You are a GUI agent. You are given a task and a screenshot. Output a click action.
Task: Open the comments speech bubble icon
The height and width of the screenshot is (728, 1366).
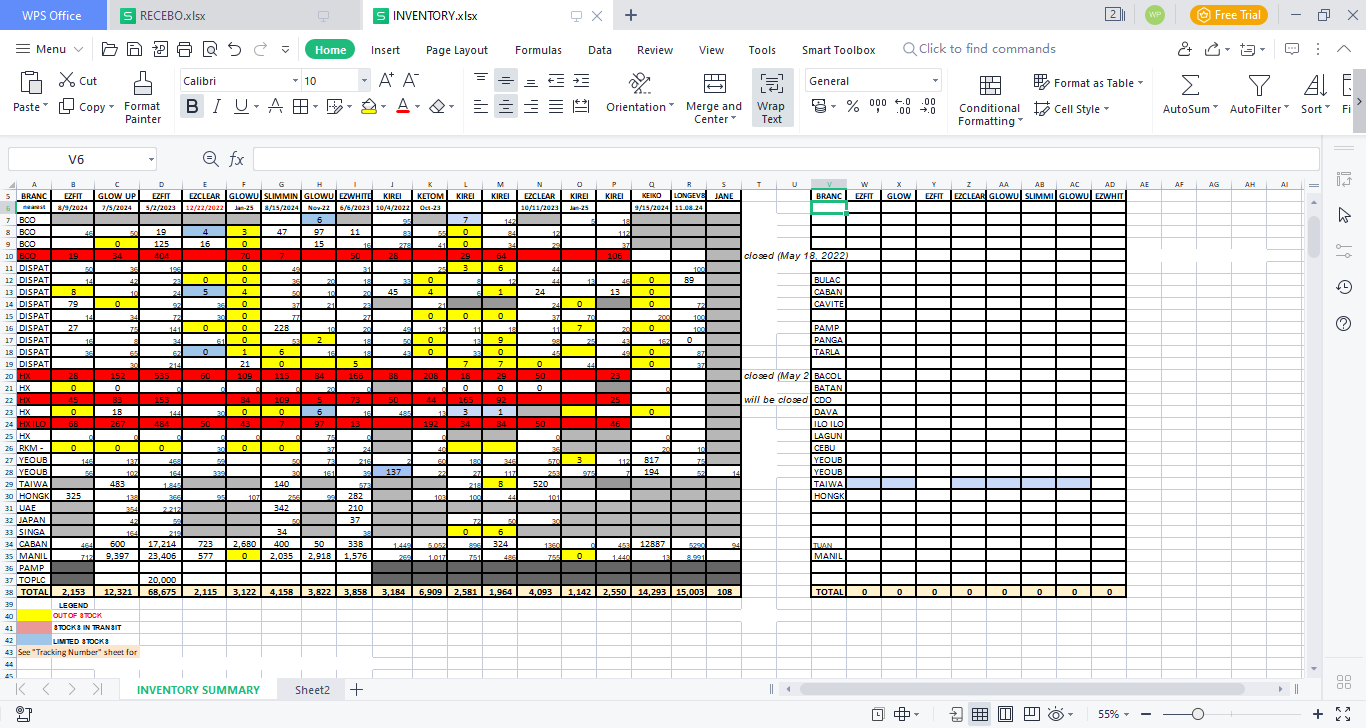click(1291, 49)
